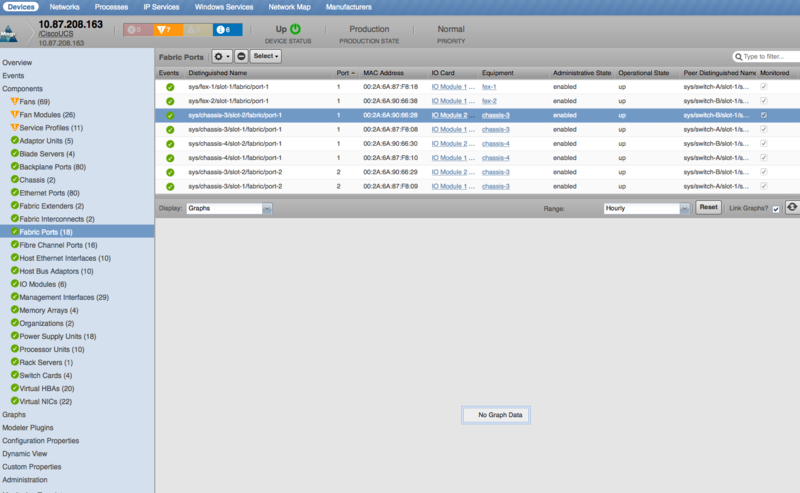This screenshot has width=800, height=493.
Task: Click the refresh graphs icon
Action: pos(792,207)
